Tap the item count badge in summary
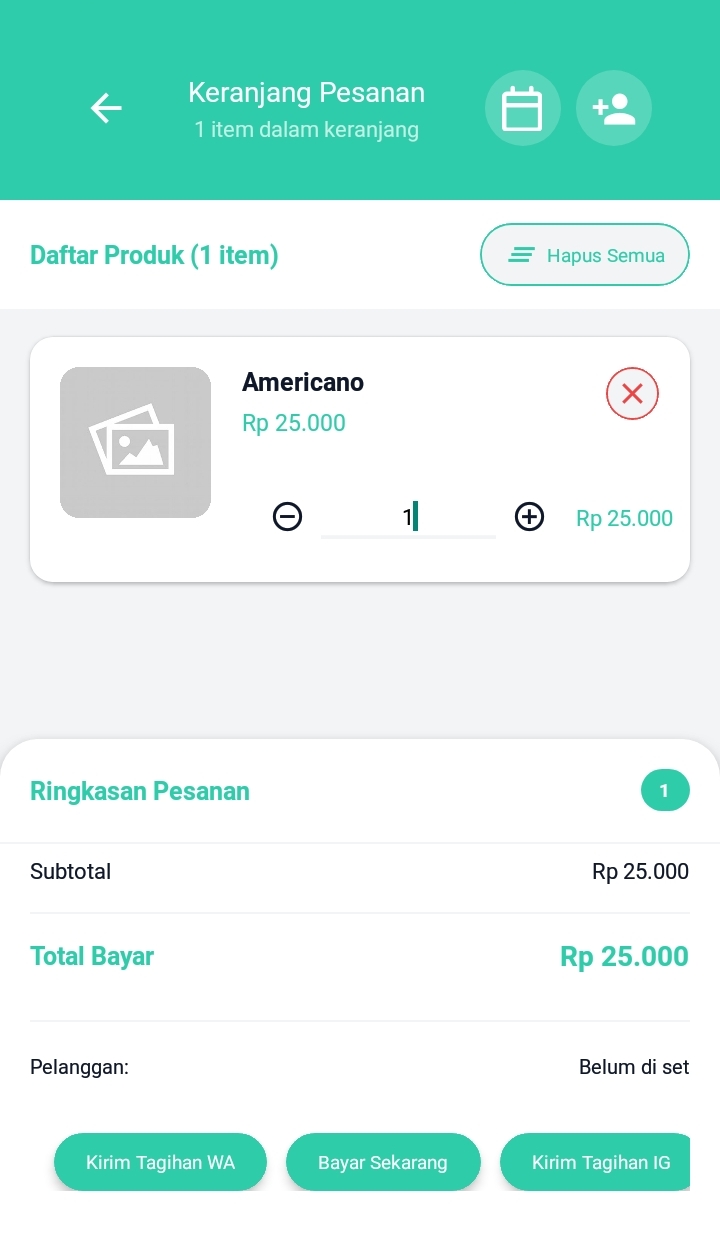The image size is (720, 1236). [x=665, y=791]
